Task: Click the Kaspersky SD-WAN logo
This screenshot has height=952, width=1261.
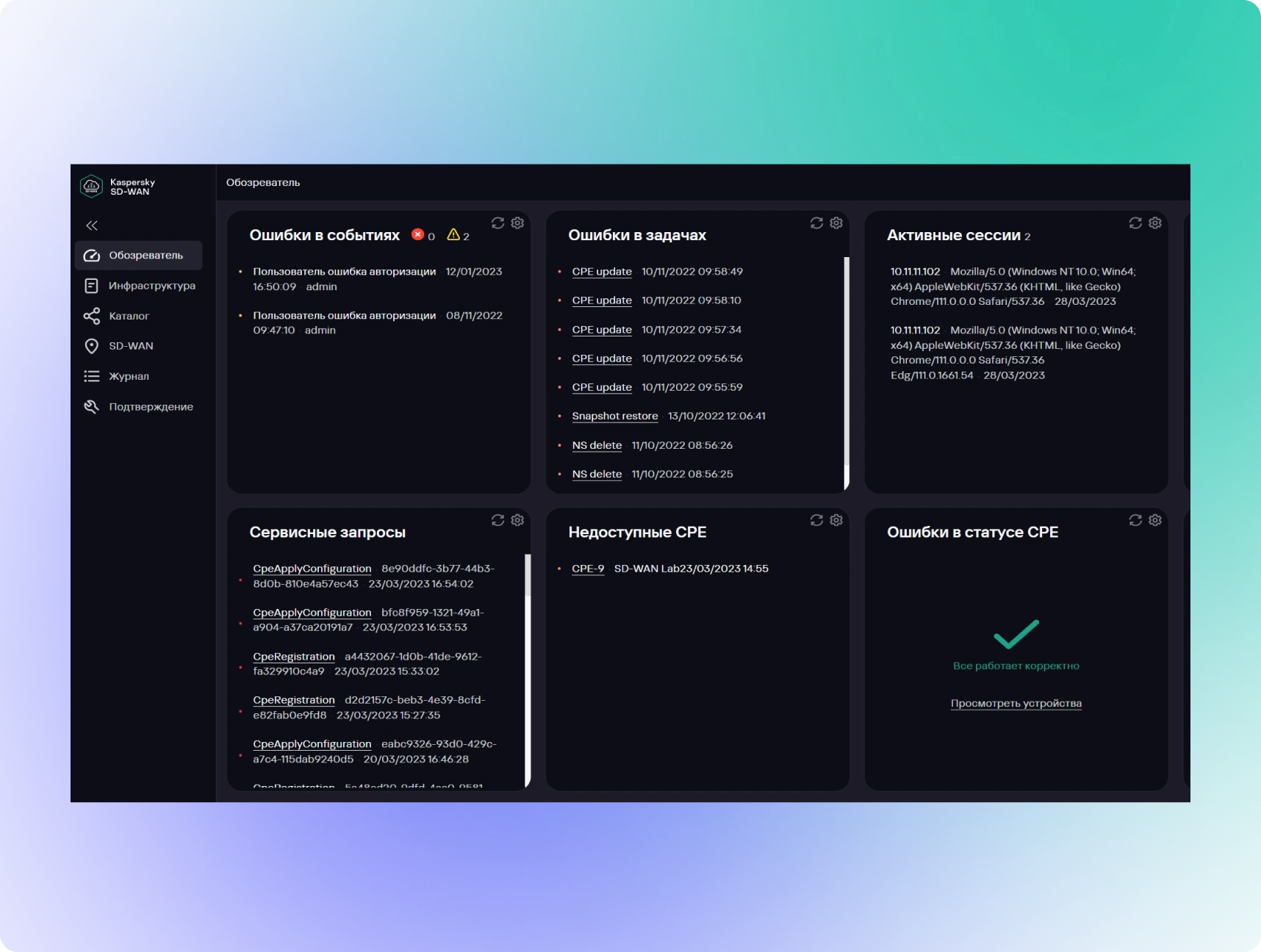Action: click(x=118, y=187)
